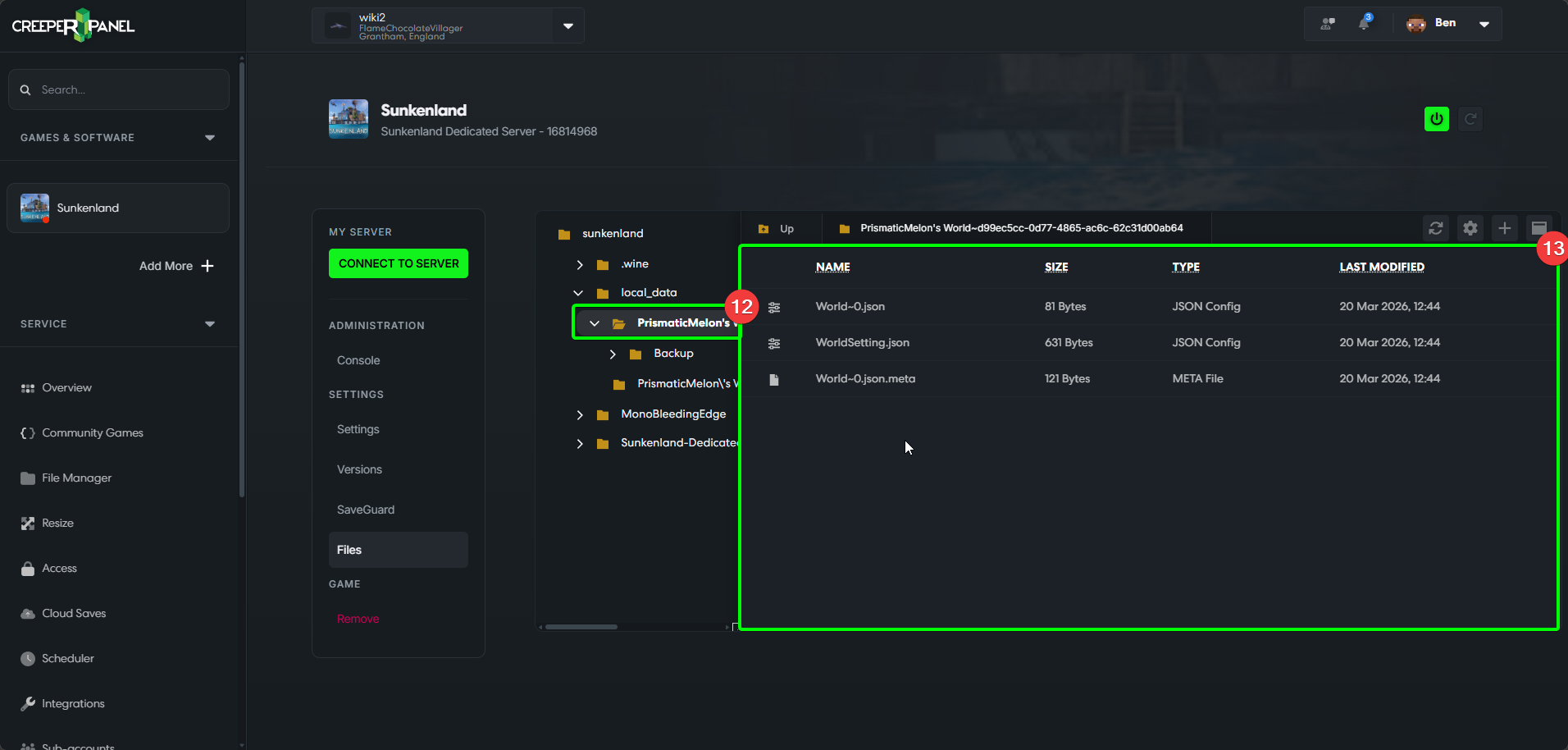
Task: Click the restart server icon
Action: tap(1470, 119)
